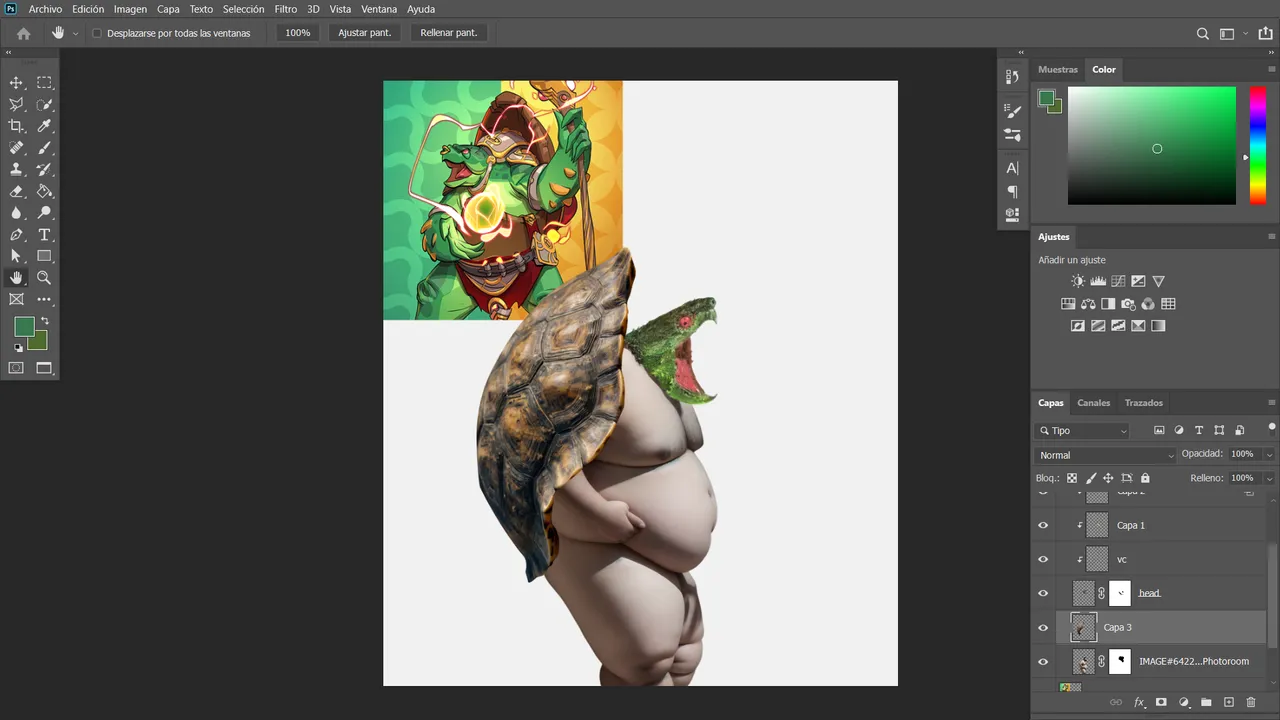This screenshot has height=720, width=1280.
Task: Select the Paint Bucket tool
Action: (x=44, y=191)
